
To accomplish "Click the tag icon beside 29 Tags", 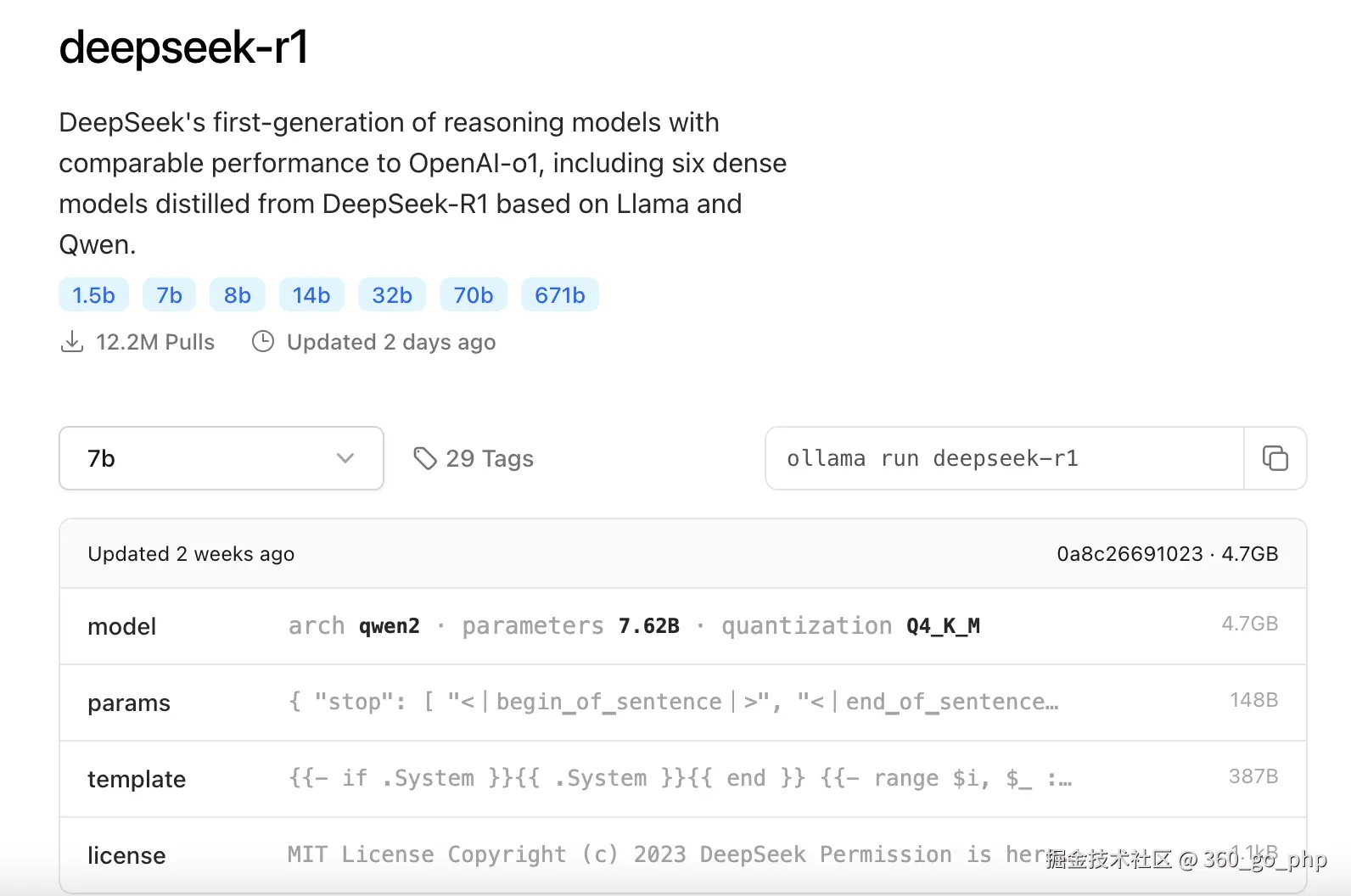I will 424,458.
